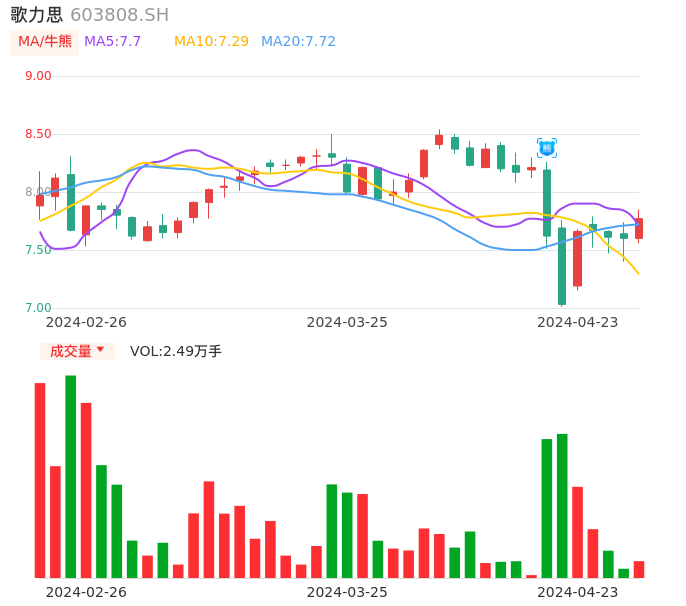Click the 2024-04-23 date label under the volume chart
686x606 pixels.
(x=578, y=592)
